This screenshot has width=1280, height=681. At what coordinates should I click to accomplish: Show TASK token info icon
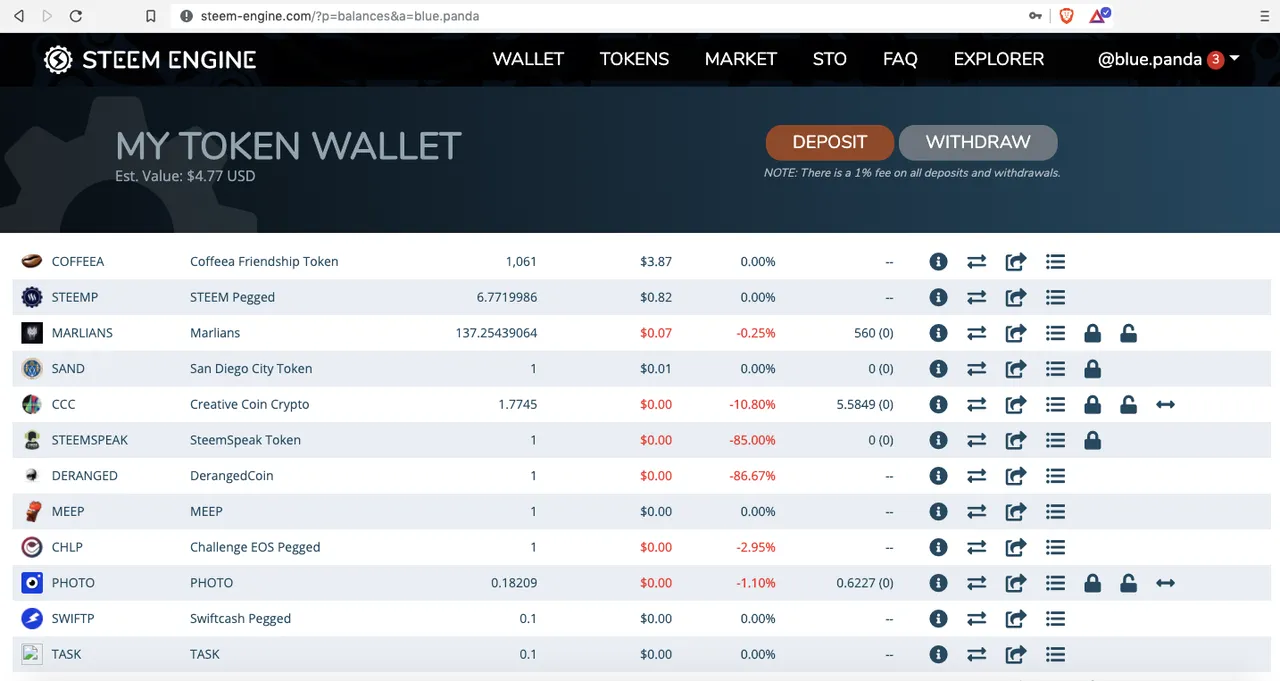pos(938,655)
